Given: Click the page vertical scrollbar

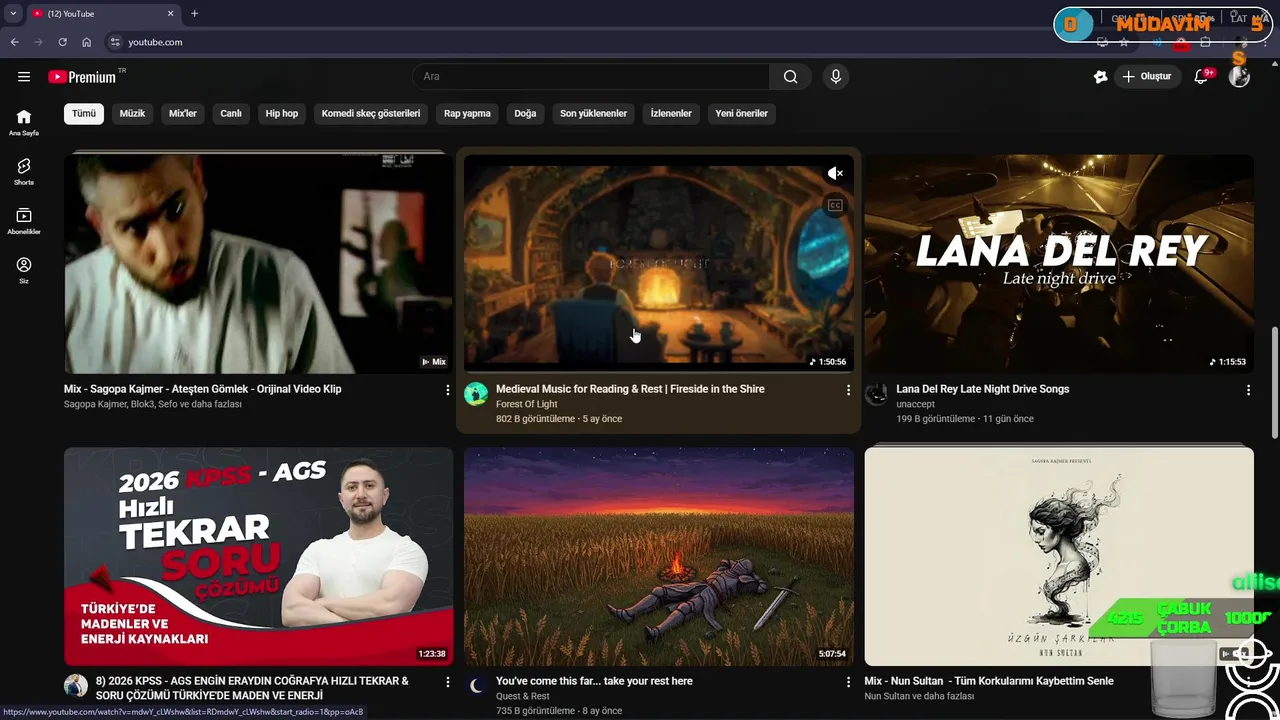Looking at the screenshot, I should [x=1274, y=381].
